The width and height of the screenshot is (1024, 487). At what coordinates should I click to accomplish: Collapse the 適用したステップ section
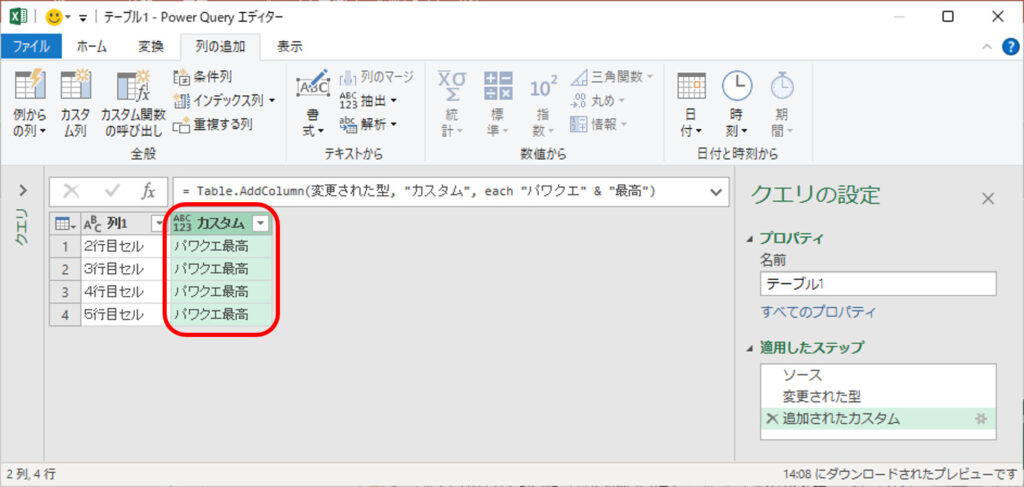tap(750, 347)
